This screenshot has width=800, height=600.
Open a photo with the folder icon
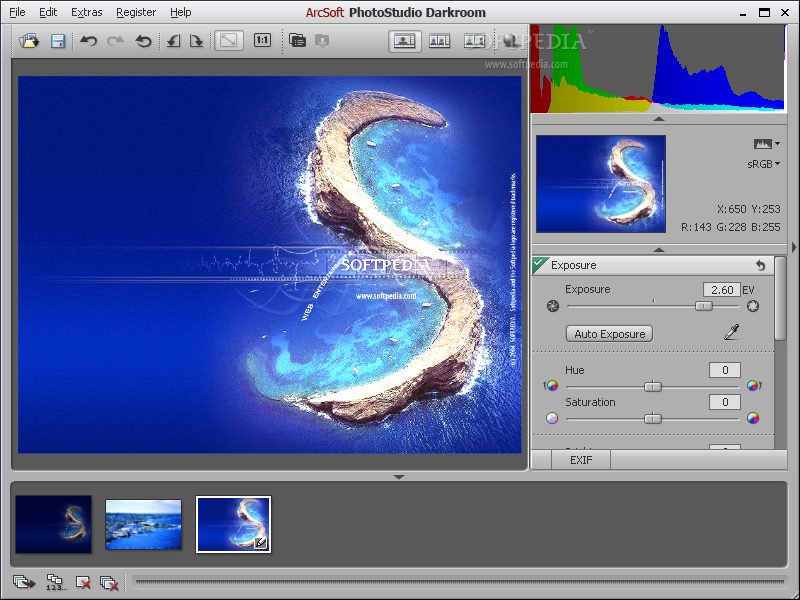29,41
